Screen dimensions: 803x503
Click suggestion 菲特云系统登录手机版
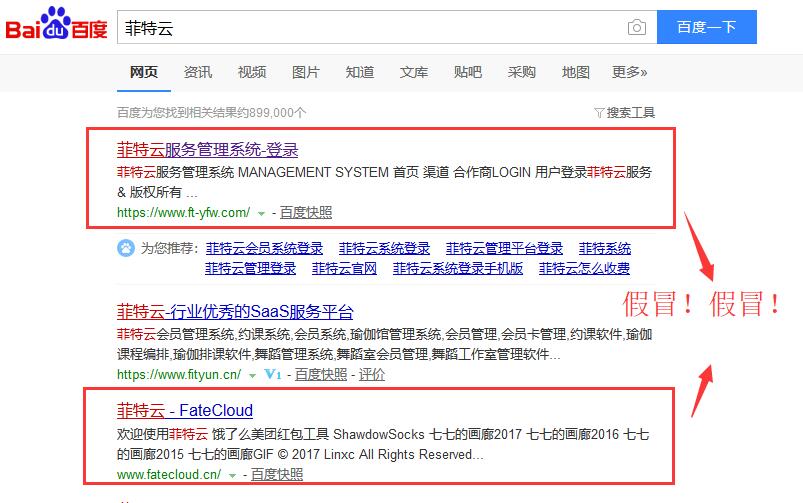click(458, 268)
